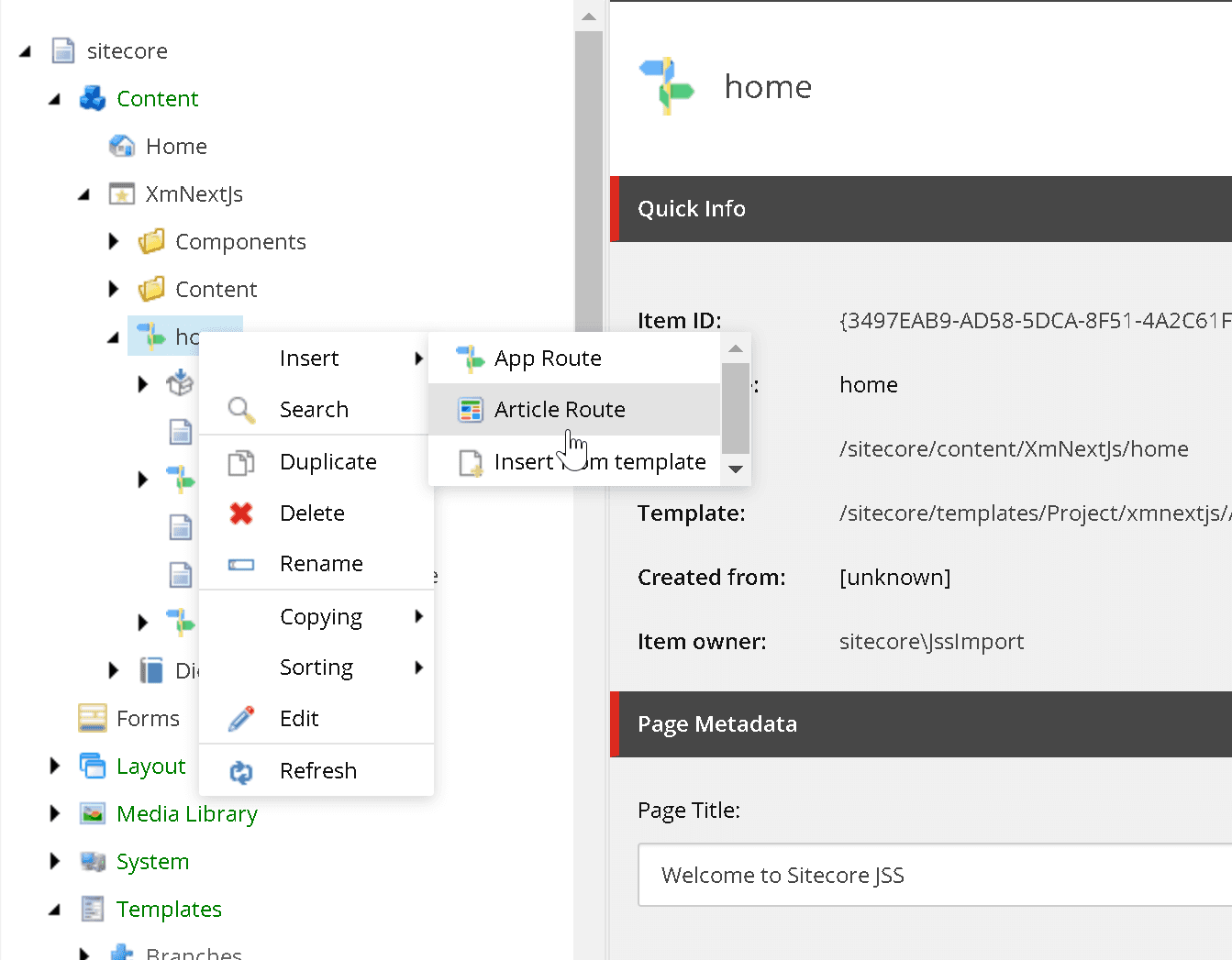Open the Sorting submenu
Image resolution: width=1232 pixels, height=960 pixels.
click(316, 668)
